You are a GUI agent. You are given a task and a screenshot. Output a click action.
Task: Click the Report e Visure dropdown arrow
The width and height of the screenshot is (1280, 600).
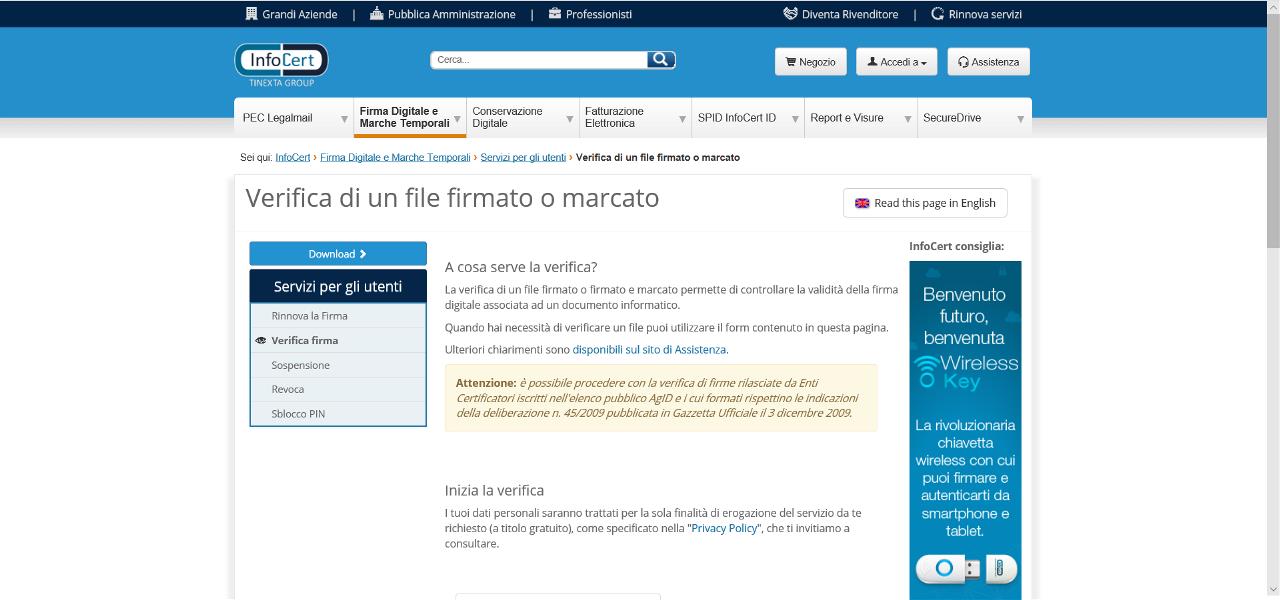coord(907,119)
